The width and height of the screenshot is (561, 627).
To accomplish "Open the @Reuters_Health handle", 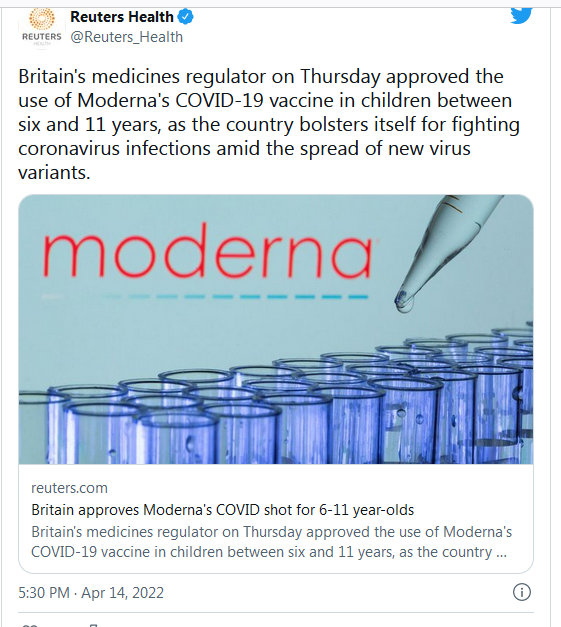I will pos(126,37).
